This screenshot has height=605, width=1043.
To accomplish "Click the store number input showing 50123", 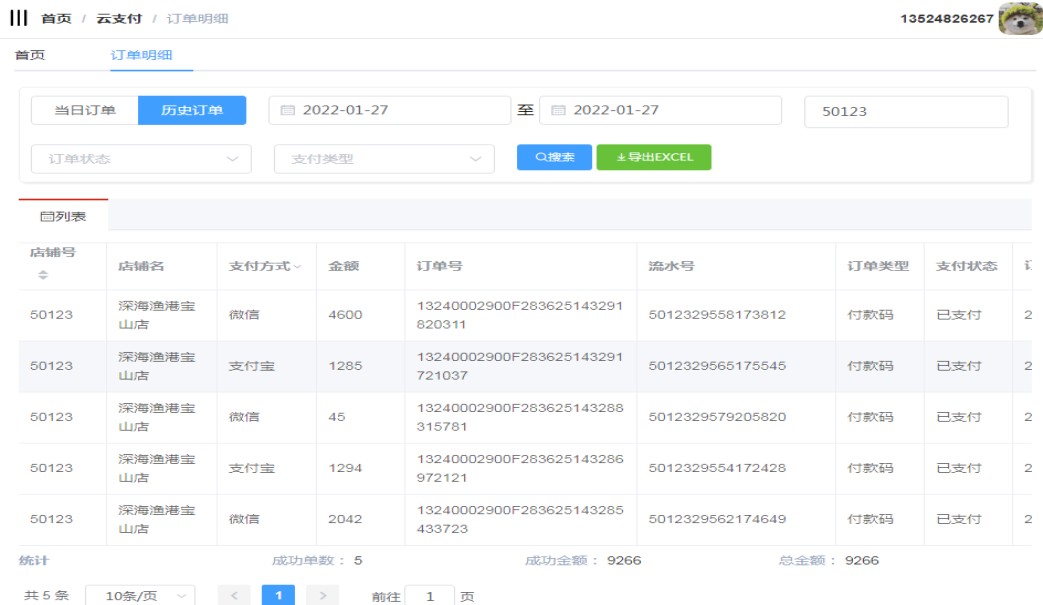I will click(x=906, y=112).
